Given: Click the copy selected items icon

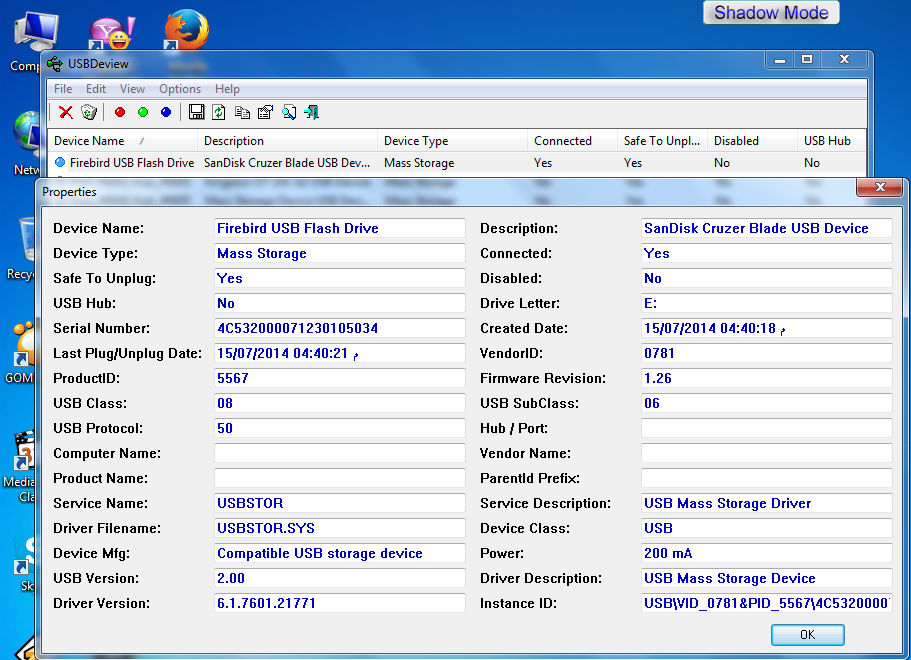Looking at the screenshot, I should [x=242, y=113].
